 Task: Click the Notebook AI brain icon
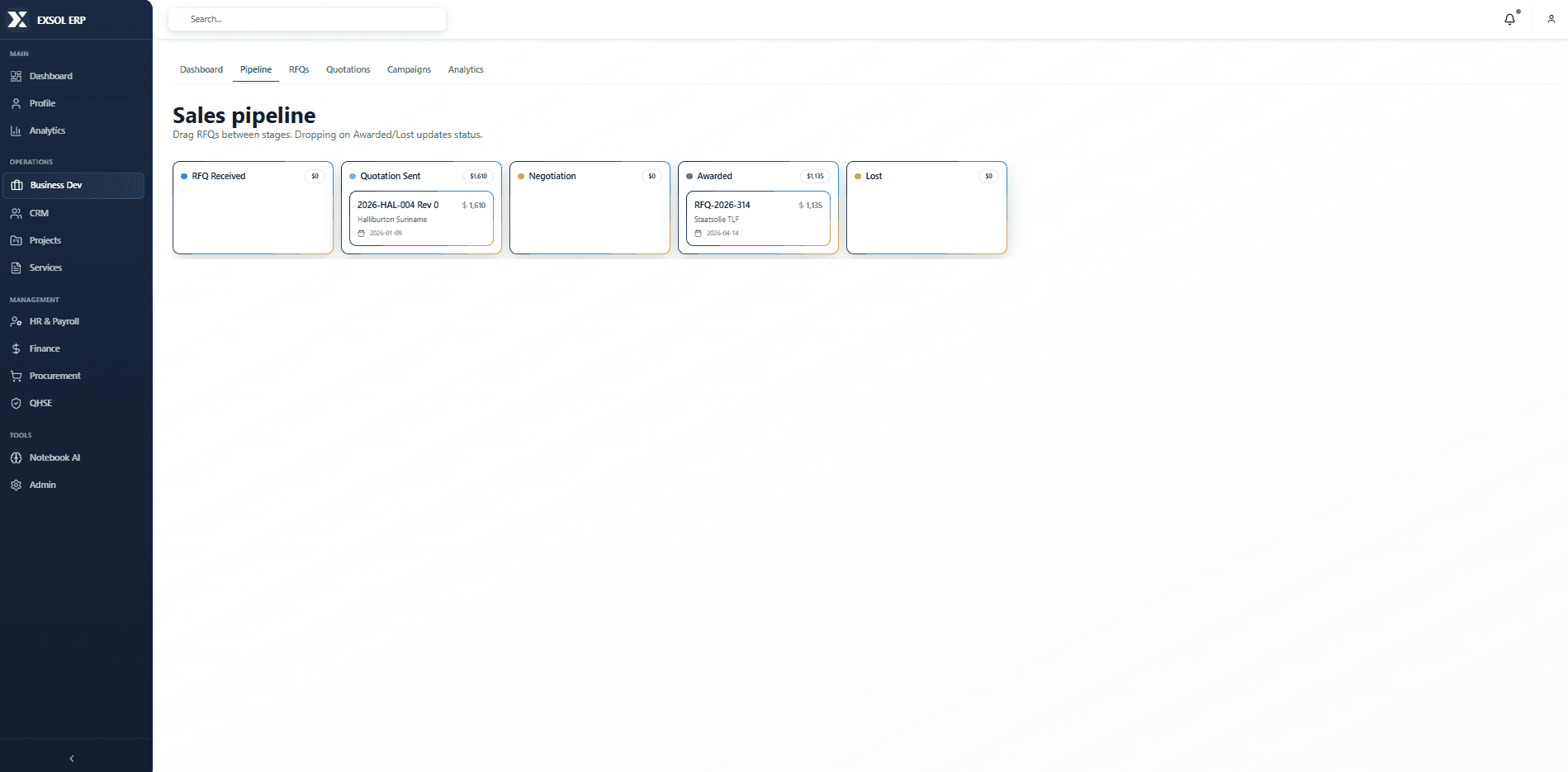click(x=16, y=457)
